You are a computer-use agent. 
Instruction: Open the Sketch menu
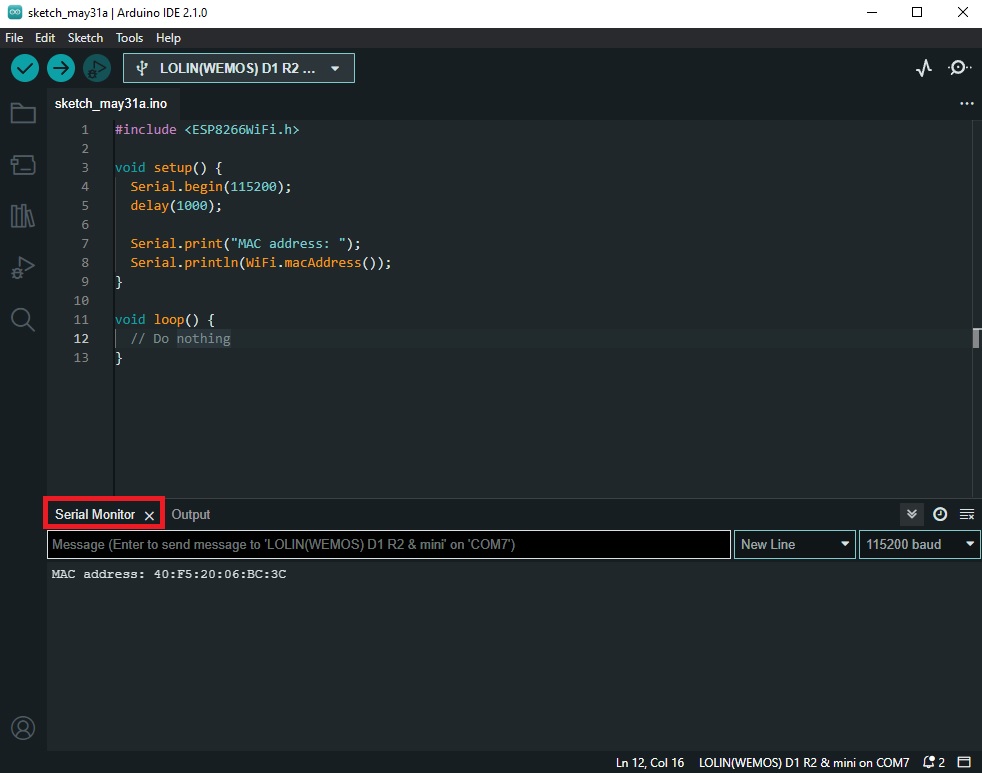[85, 37]
